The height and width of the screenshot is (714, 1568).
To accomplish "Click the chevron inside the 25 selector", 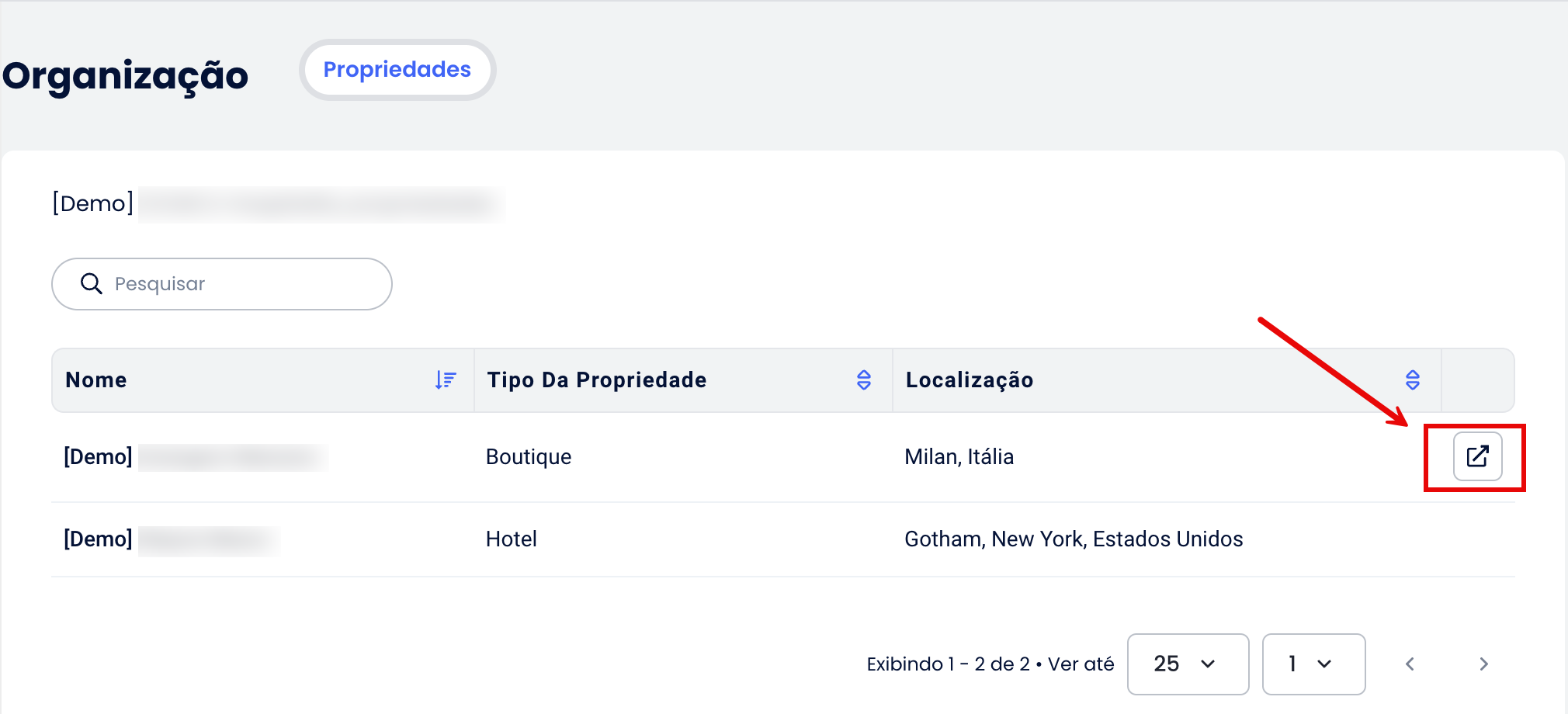I will pyautogui.click(x=1208, y=664).
